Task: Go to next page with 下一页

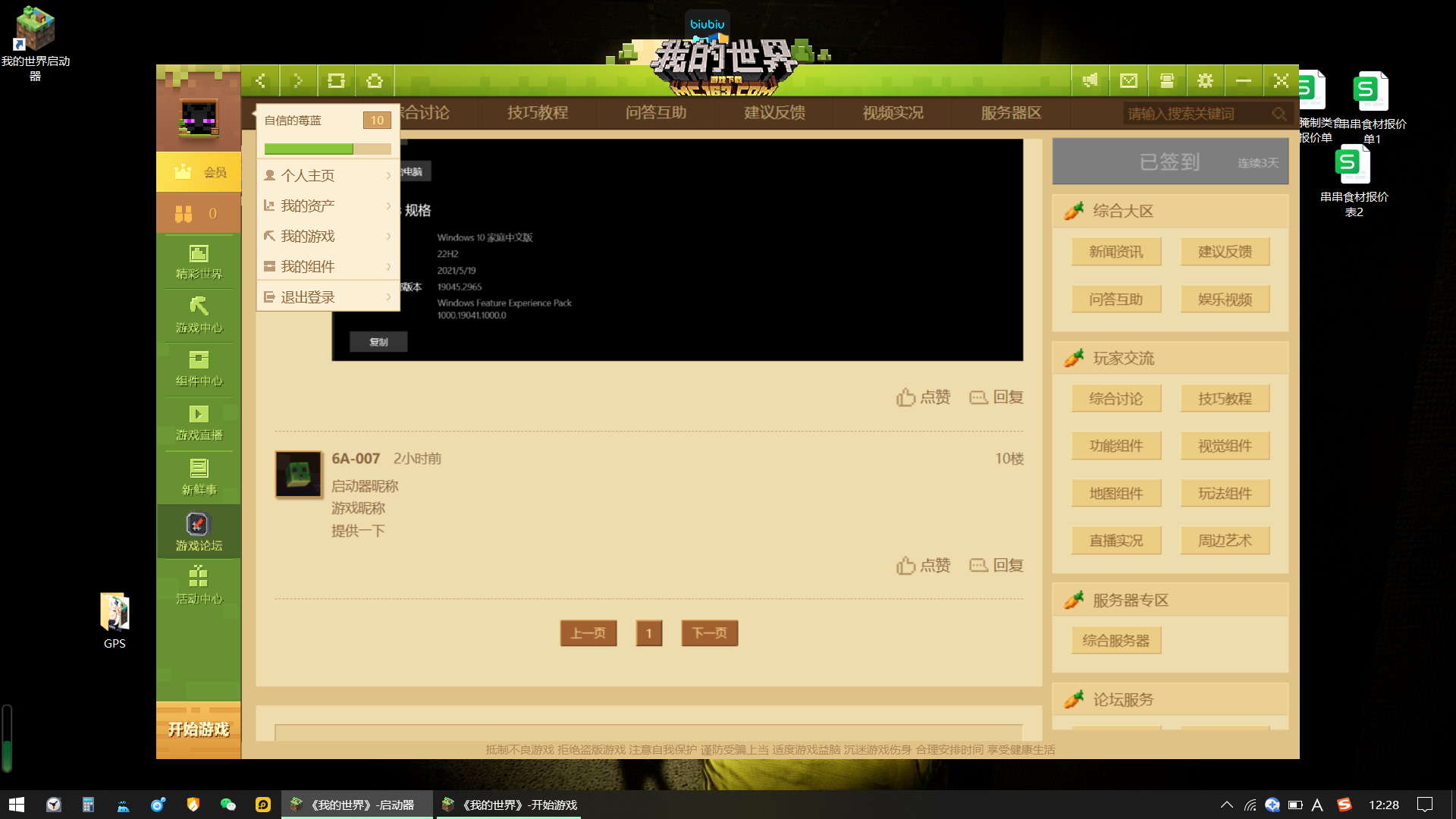Action: (x=710, y=633)
